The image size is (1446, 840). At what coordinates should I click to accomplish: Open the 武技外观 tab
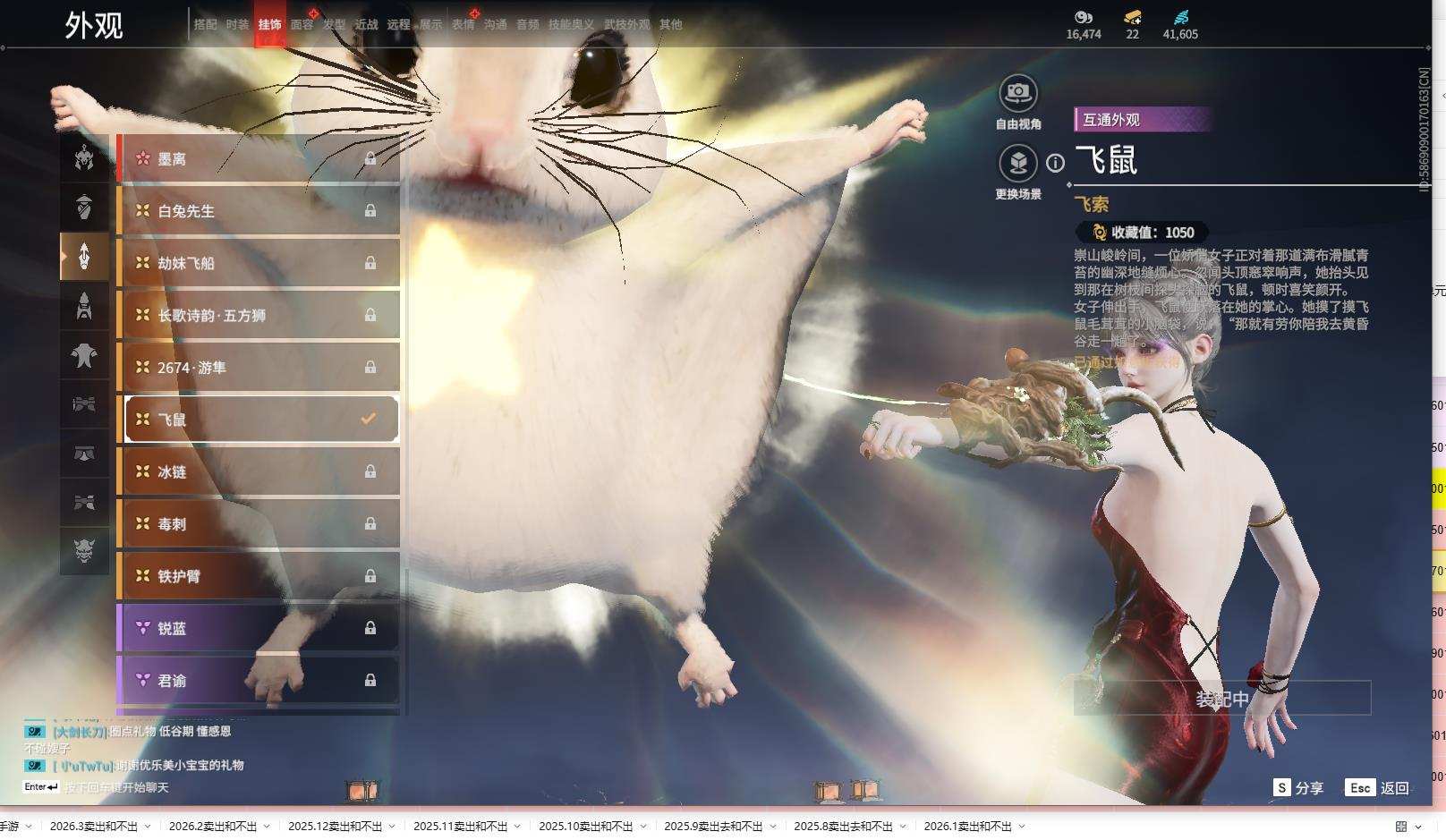pyautogui.click(x=626, y=24)
